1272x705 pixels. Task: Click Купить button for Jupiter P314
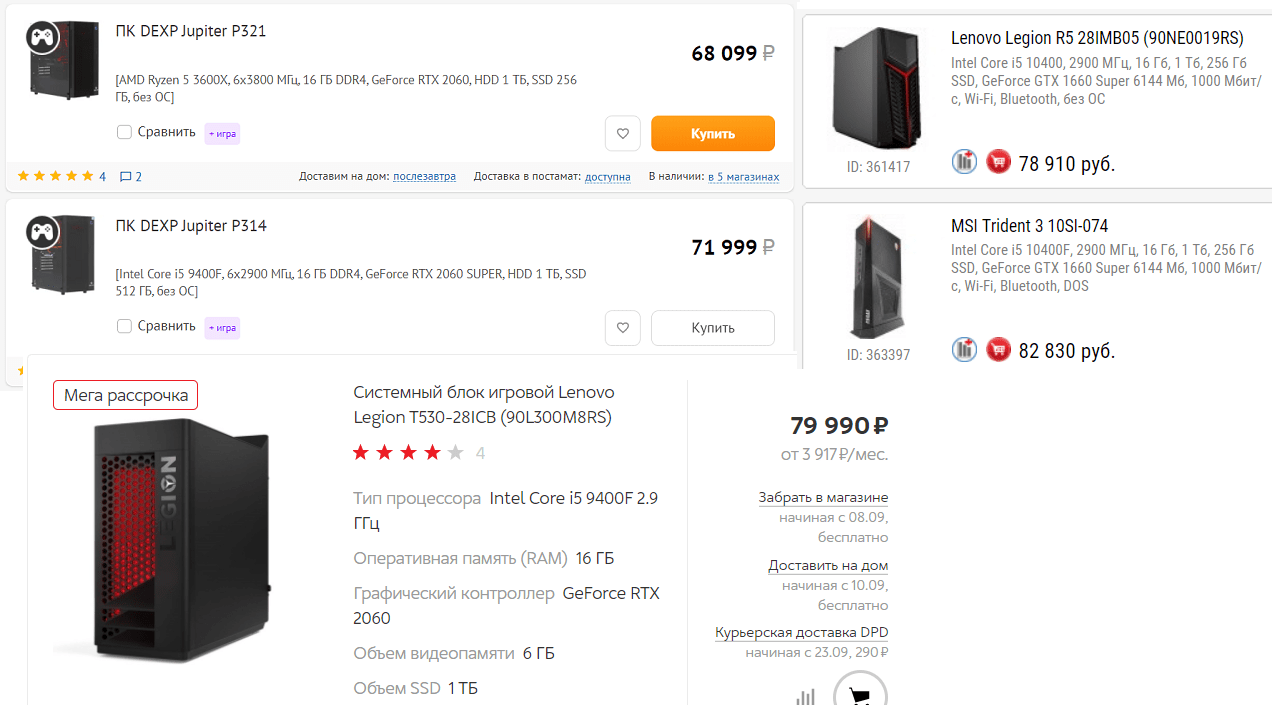[x=712, y=327]
